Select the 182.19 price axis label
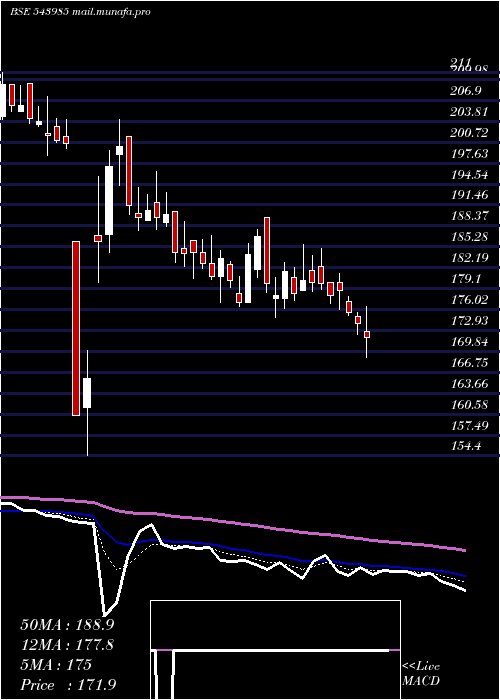500x700 pixels. (x=469, y=258)
